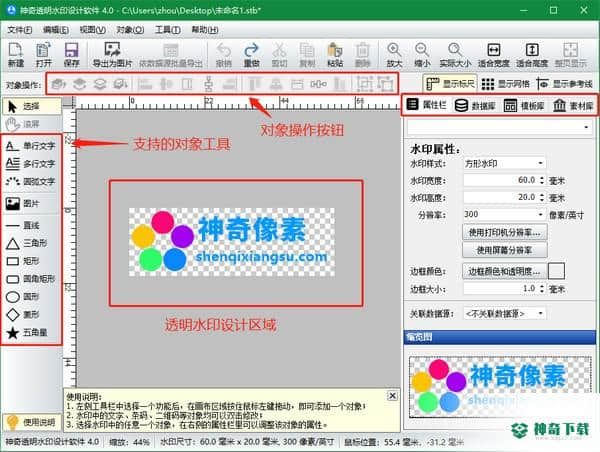Switch to the 素材库 tab
Image resolution: width=600 pixels, height=452 pixels.
pyautogui.click(x=573, y=105)
